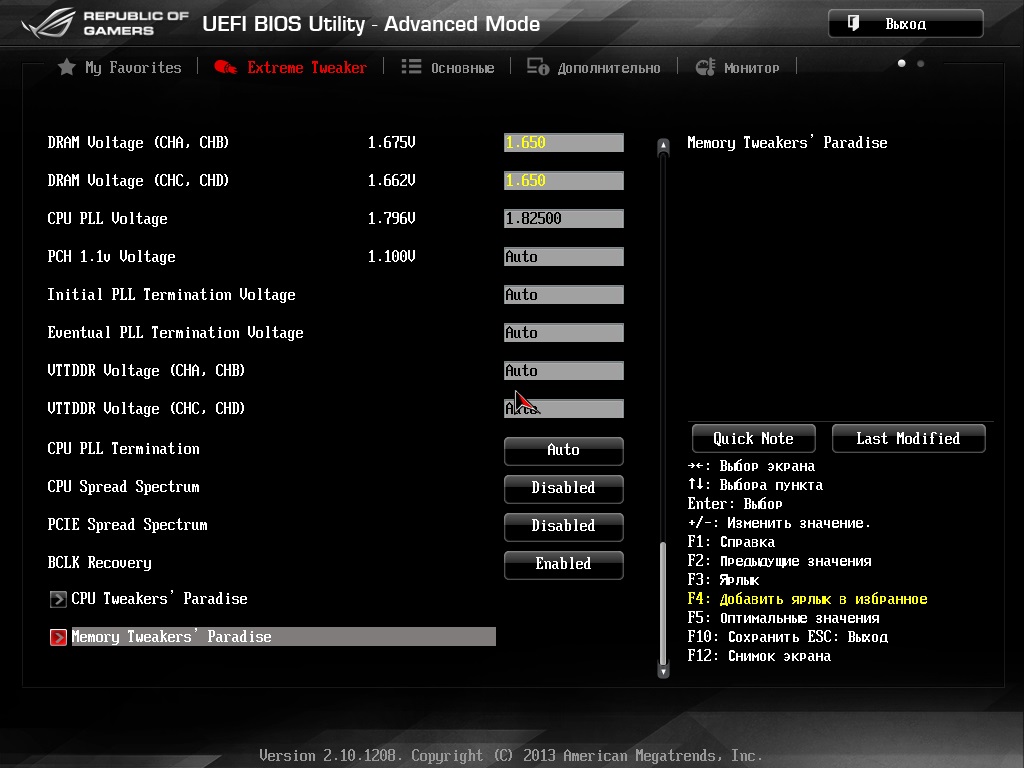Select PCH 1.1v Voltage Auto field
Screen dimensions: 1024x768
(564, 257)
